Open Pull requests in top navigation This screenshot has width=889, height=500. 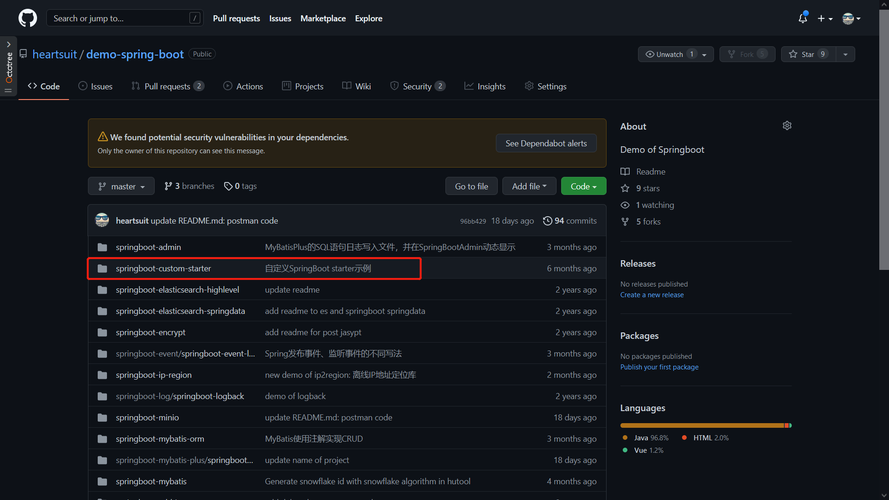(236, 18)
